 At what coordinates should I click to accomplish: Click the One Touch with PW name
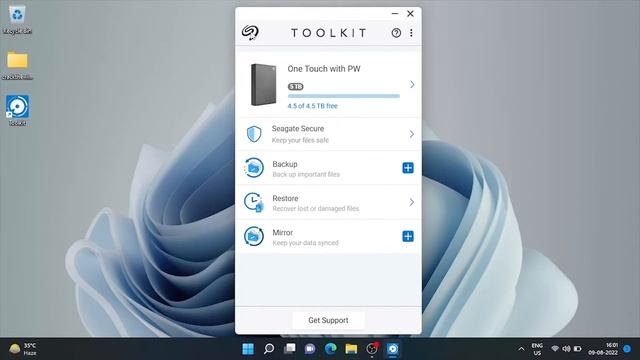pyautogui.click(x=324, y=69)
